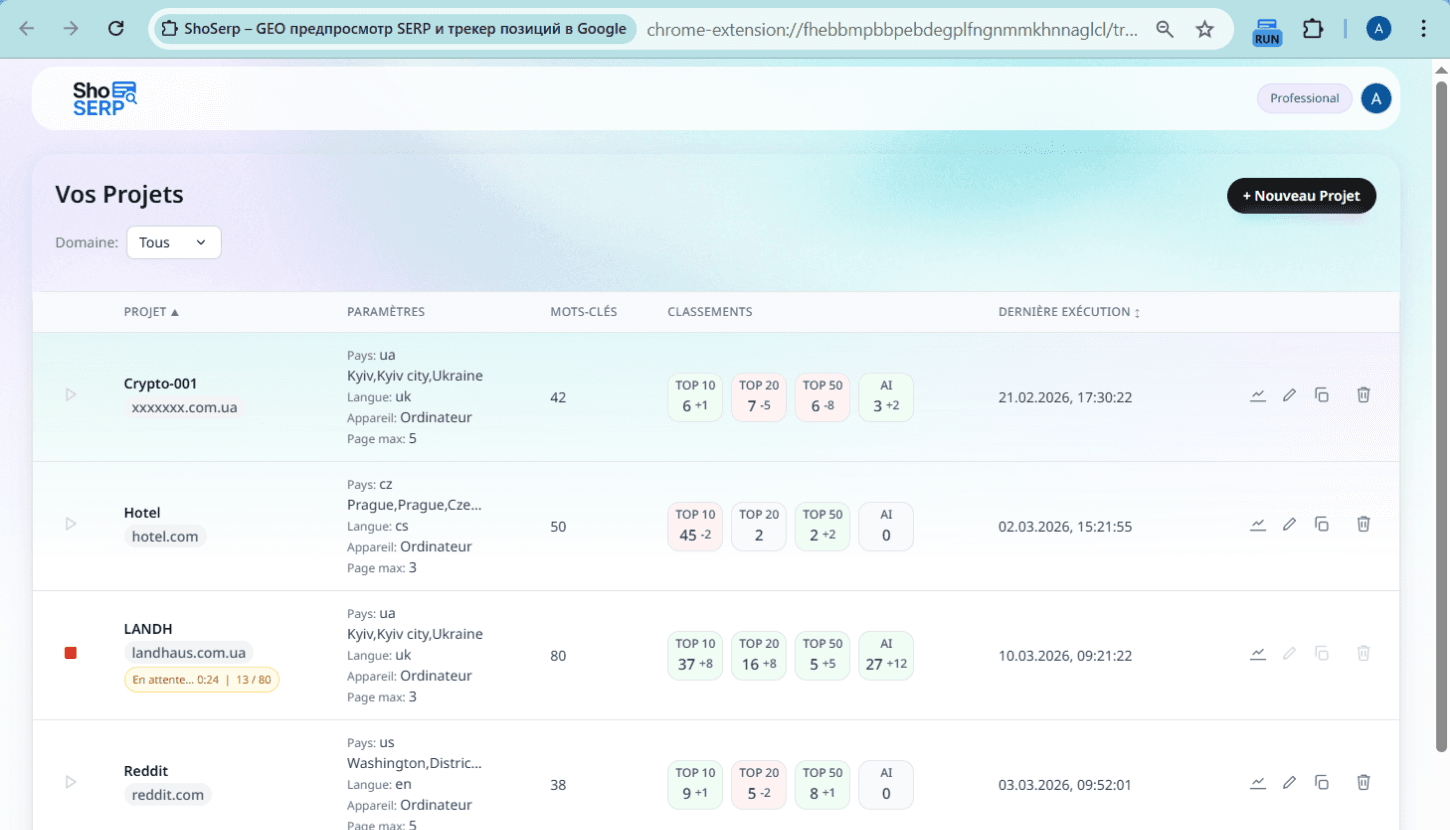1450x830 pixels.
Task: Click the landhaus.com.ua domain tag
Action: (189, 653)
